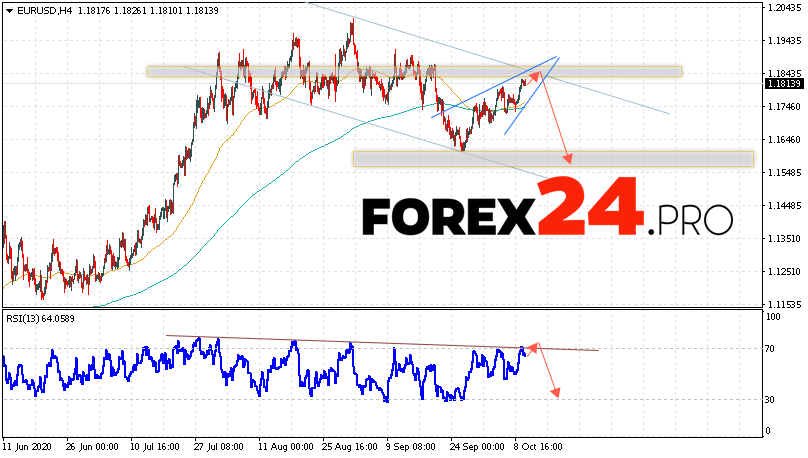808x458 pixels.
Task: Click the 1.15485 price axis label
Action: click(x=784, y=173)
